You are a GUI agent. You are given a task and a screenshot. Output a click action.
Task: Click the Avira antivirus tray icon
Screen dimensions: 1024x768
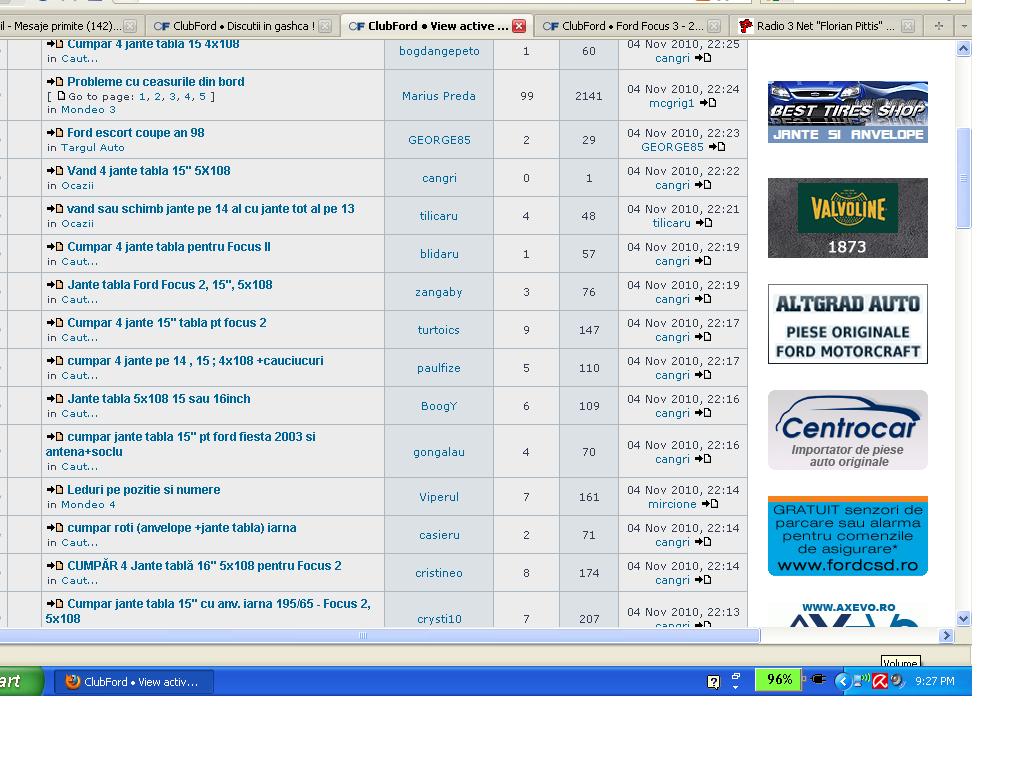[880, 681]
